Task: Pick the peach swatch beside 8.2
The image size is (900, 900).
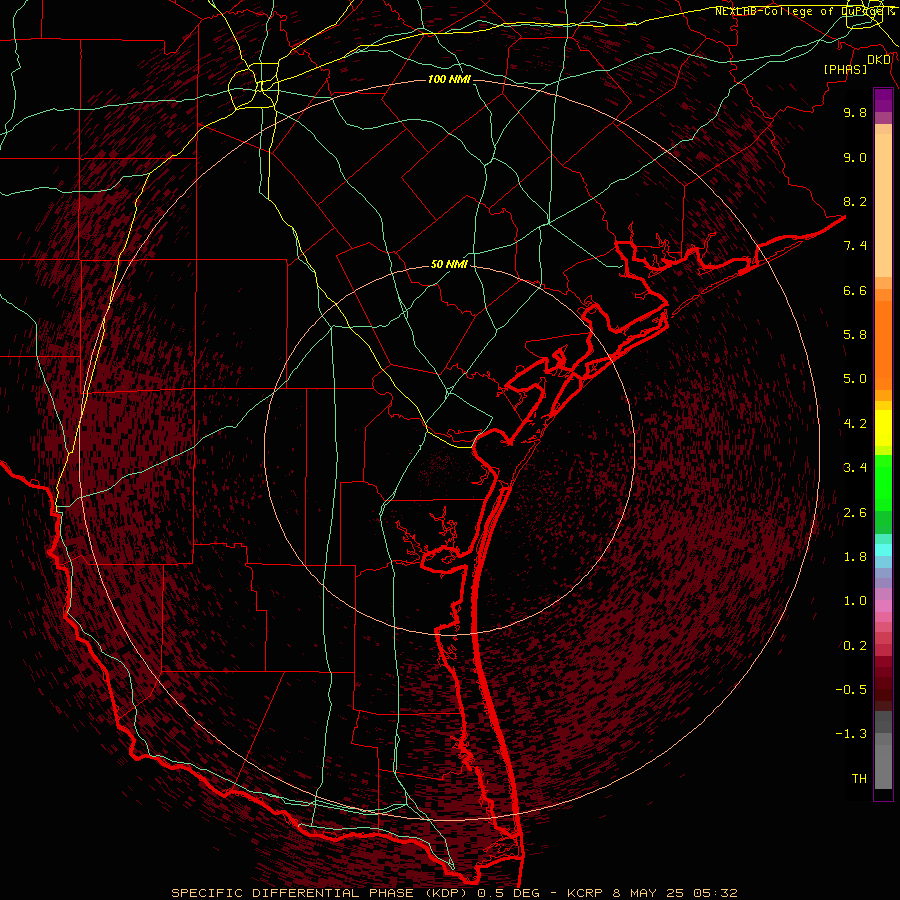Action: 883,205
